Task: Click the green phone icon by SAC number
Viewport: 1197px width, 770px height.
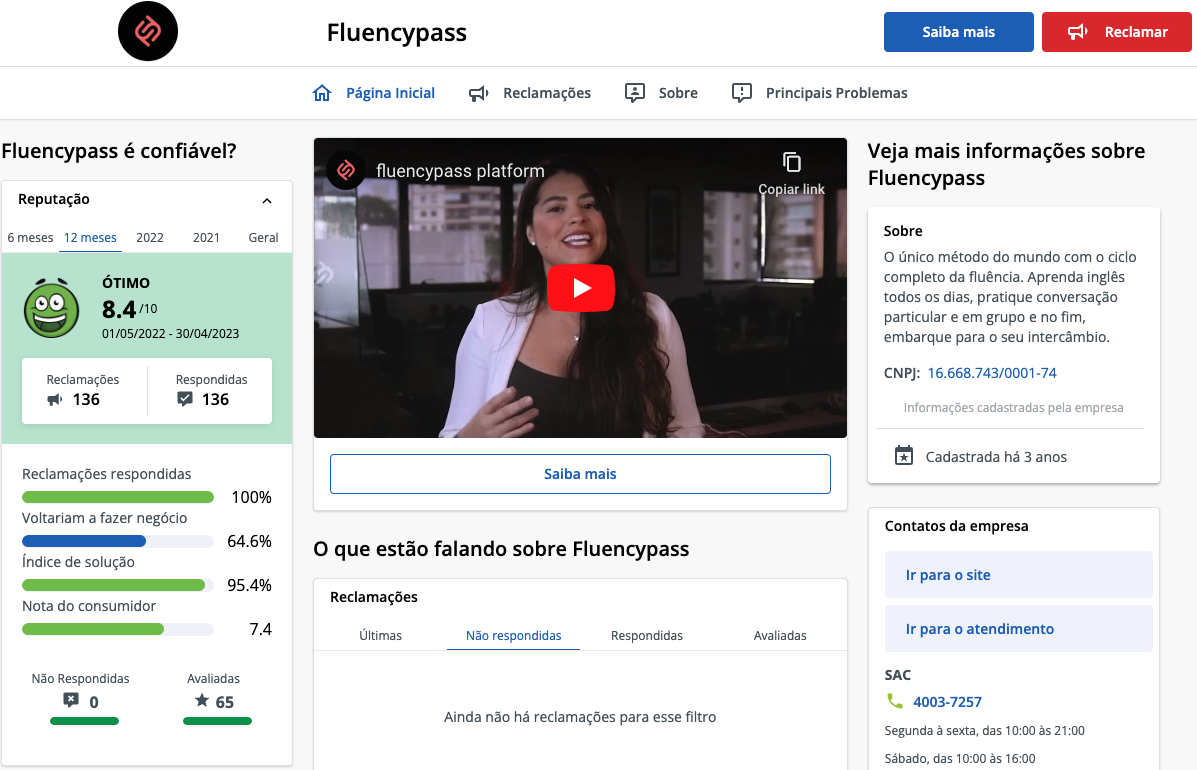Action: click(894, 701)
